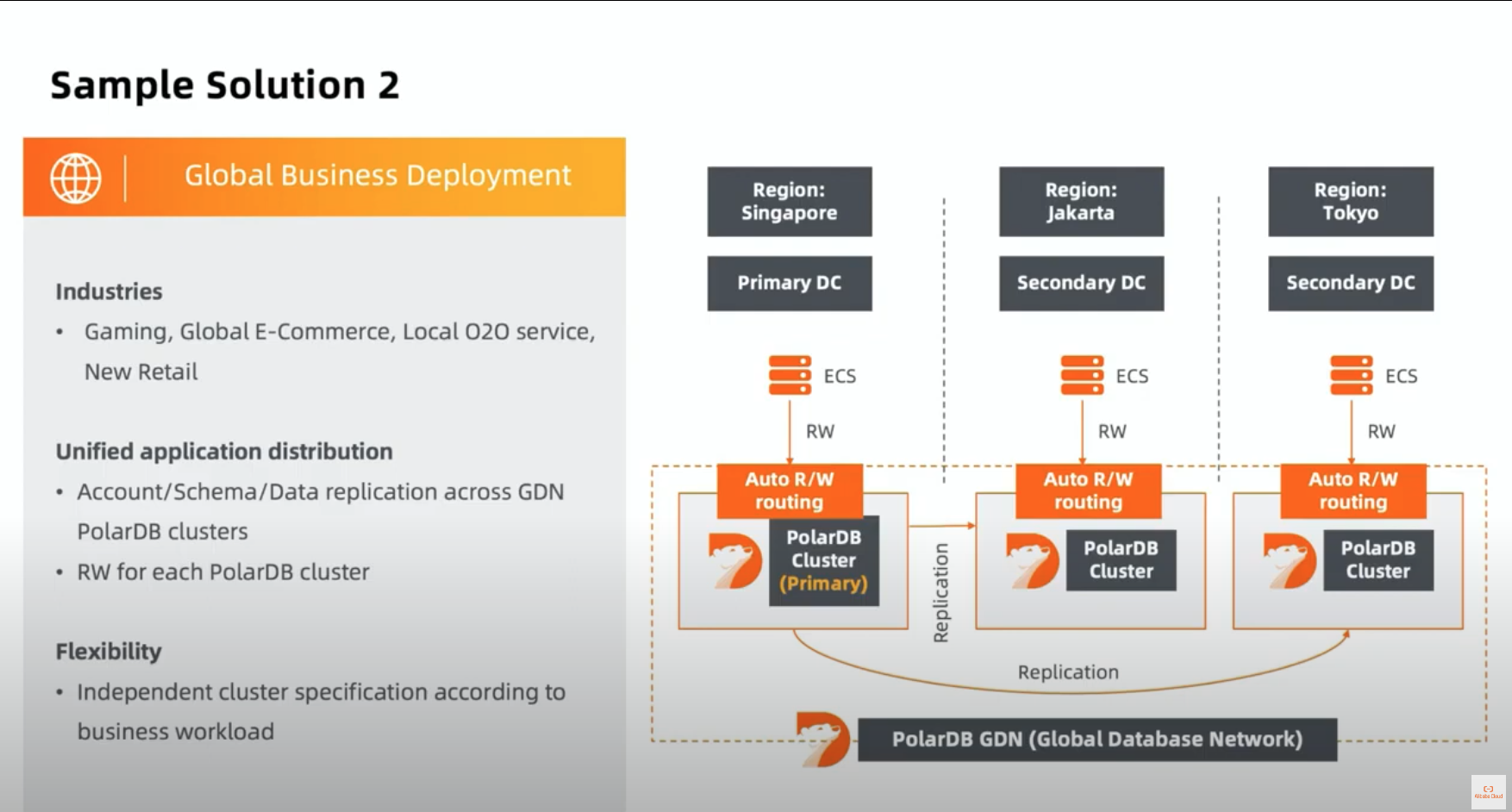The height and width of the screenshot is (812, 1512).
Task: Click the PolarDB logo beside the GDN label
Action: tap(823, 740)
